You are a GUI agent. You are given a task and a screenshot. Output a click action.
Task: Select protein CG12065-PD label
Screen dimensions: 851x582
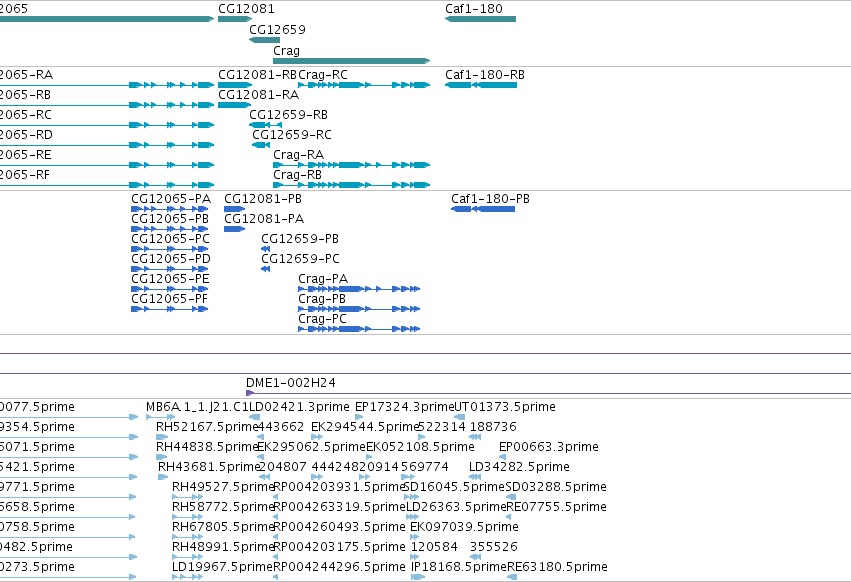171,259
